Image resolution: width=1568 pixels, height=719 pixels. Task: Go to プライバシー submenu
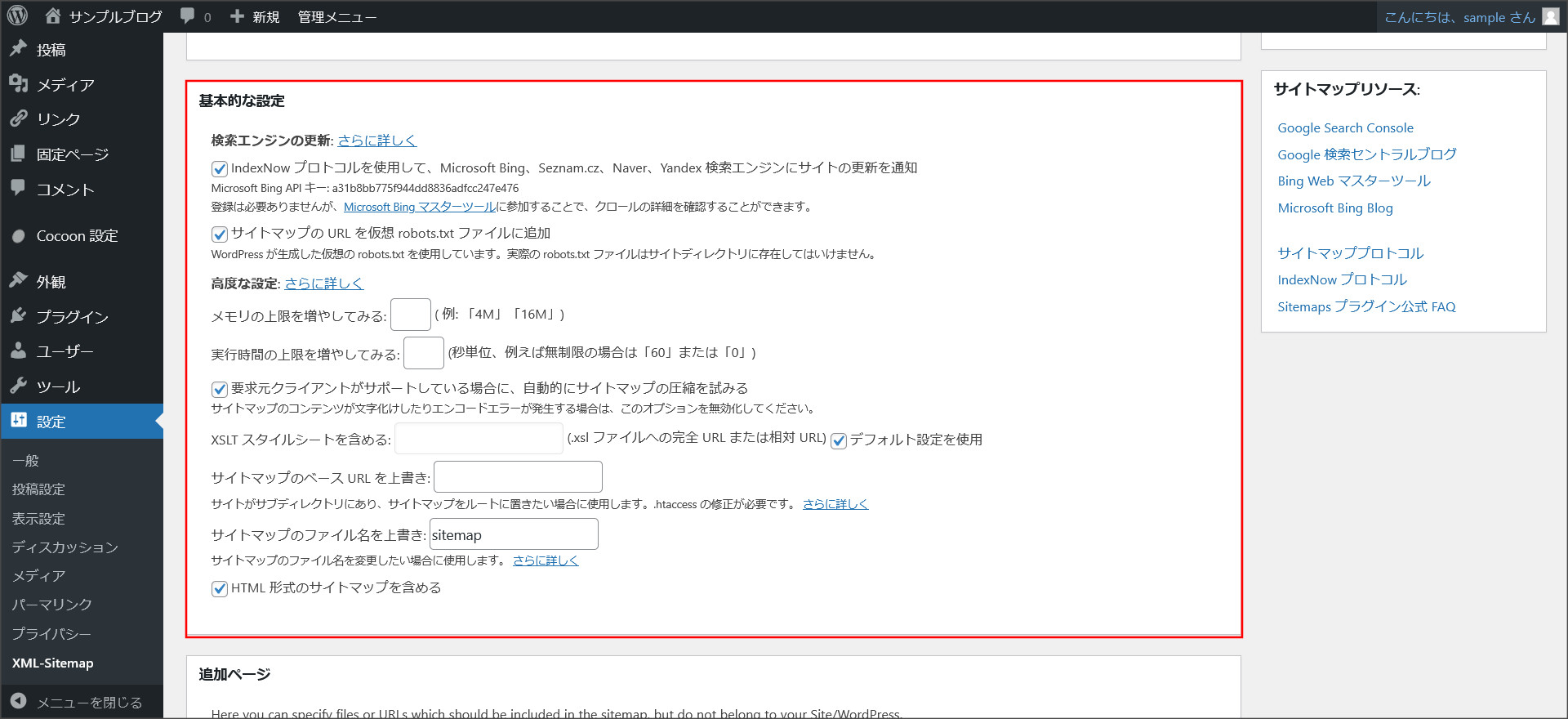[x=51, y=633]
